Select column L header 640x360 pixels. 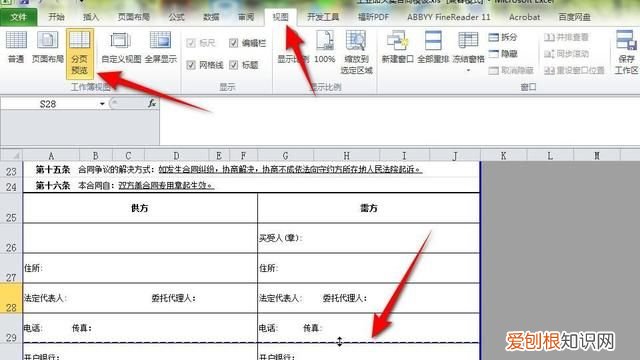click(x=550, y=156)
